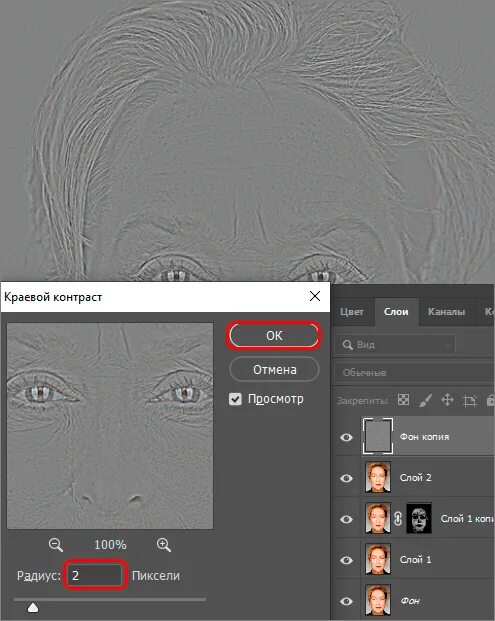Image resolution: width=495 pixels, height=621 pixels.
Task: Click the Слой 2 layer name
Action: pos(415,478)
